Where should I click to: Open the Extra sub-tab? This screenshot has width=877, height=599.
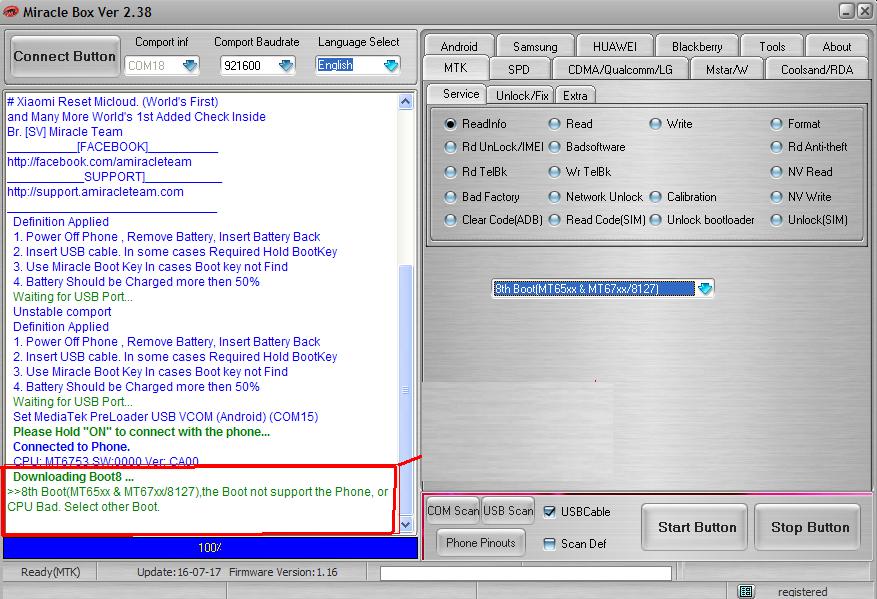pyautogui.click(x=575, y=95)
